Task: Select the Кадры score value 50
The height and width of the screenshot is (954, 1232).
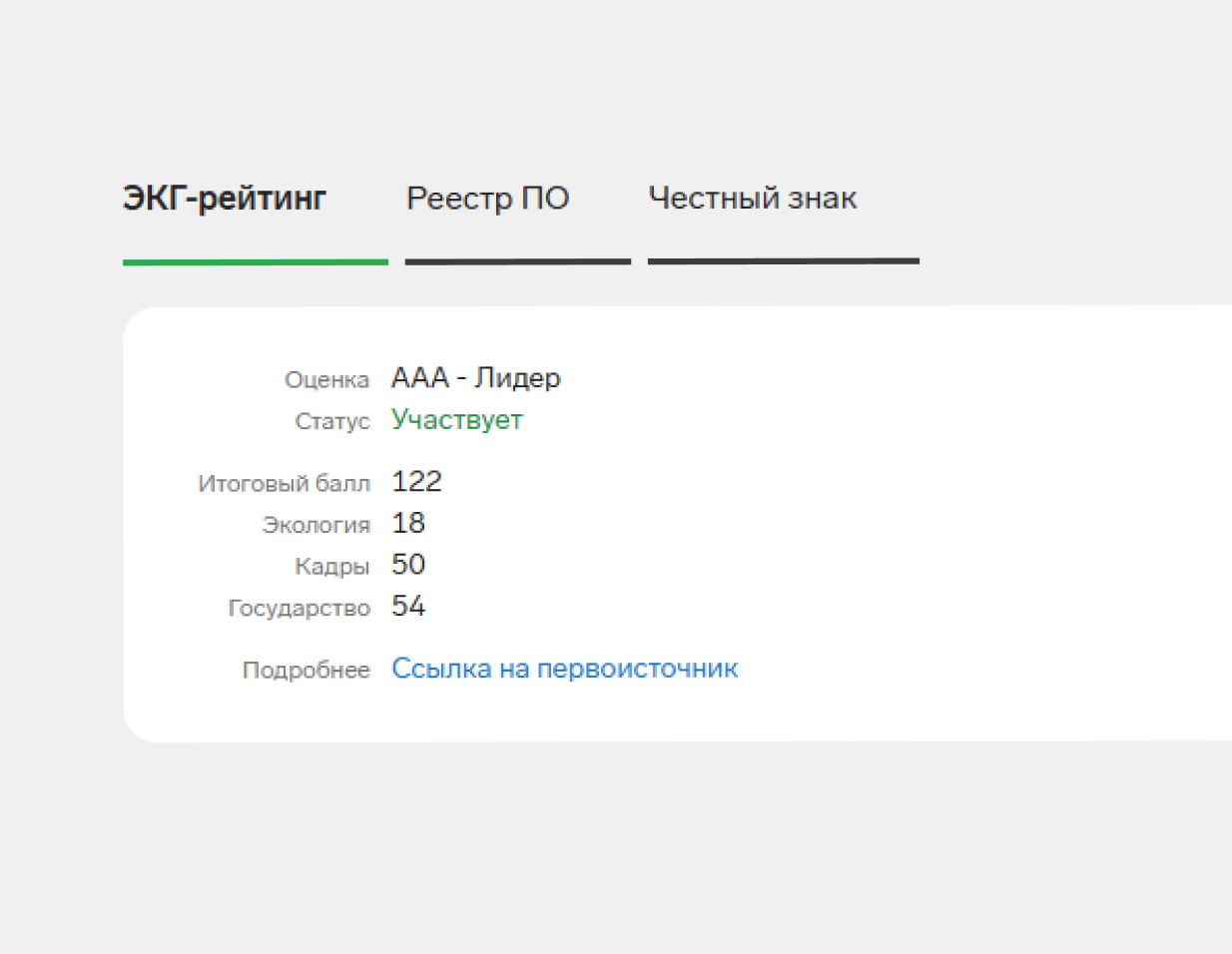Action: tap(408, 565)
